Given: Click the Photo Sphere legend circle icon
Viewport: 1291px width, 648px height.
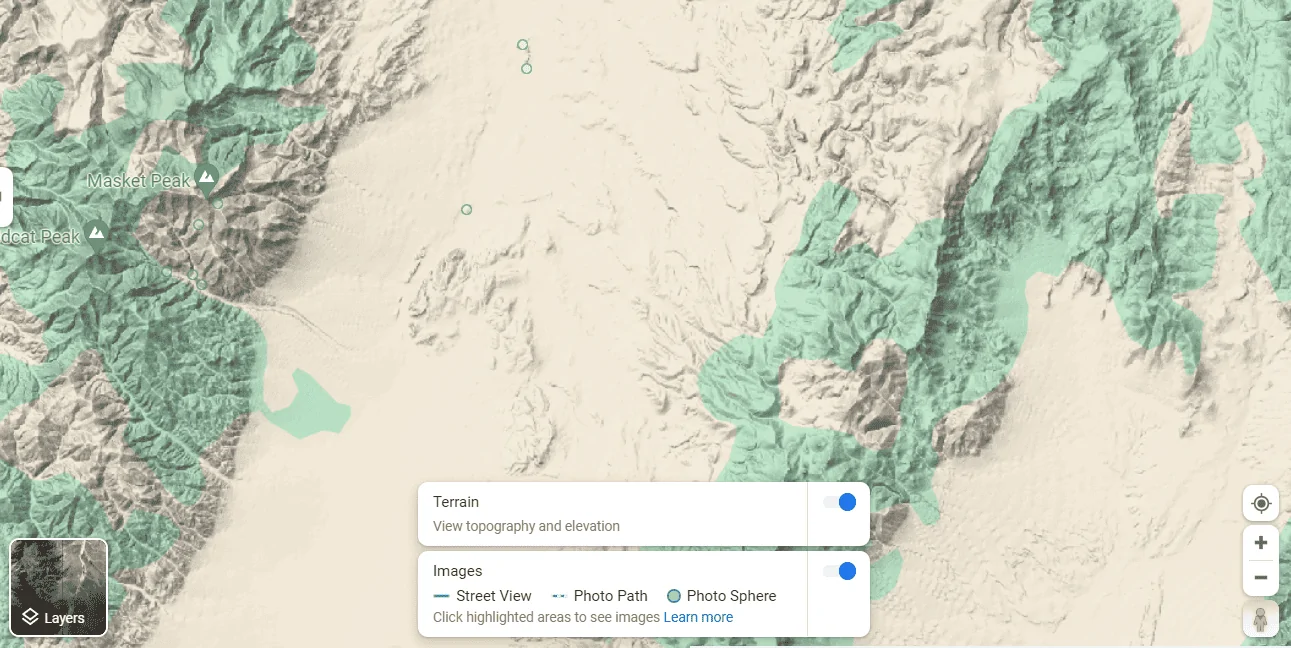Looking at the screenshot, I should click(x=674, y=596).
